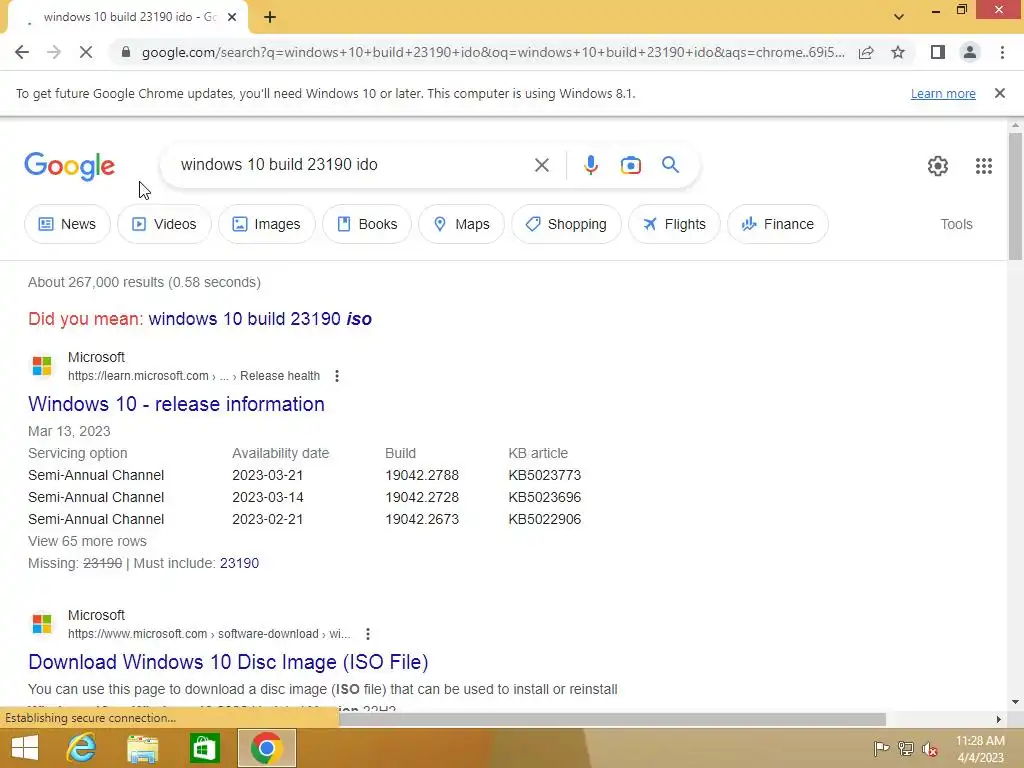The width and height of the screenshot is (1024, 768).
Task: Click vertical scrollbar down arrow
Action: 1015,702
